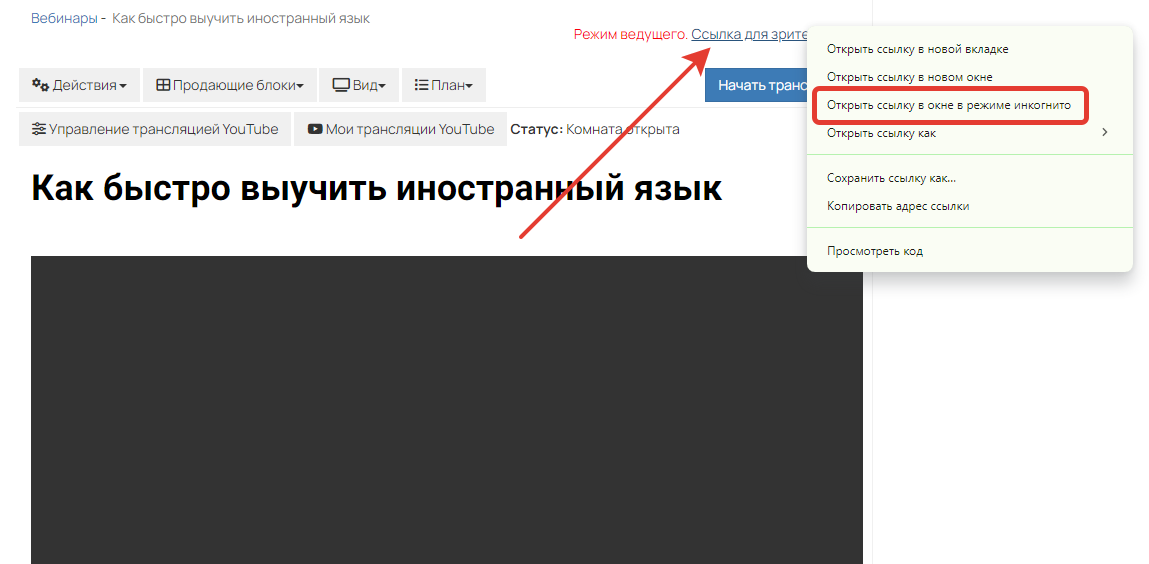Open Мои трансляции YouTube
Image resolution: width=1149 pixels, height=564 pixels.
(x=400, y=130)
